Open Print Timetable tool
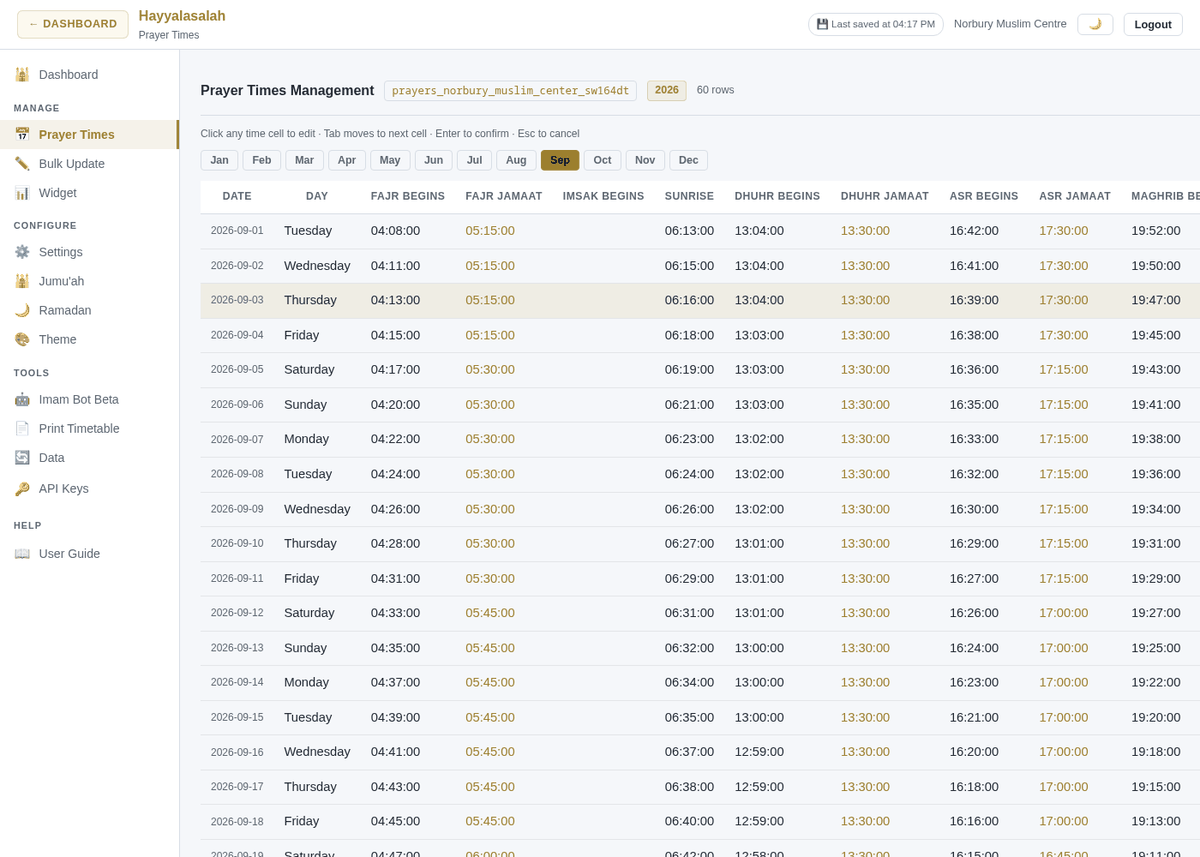The height and width of the screenshot is (857, 1200). [x=89, y=428]
